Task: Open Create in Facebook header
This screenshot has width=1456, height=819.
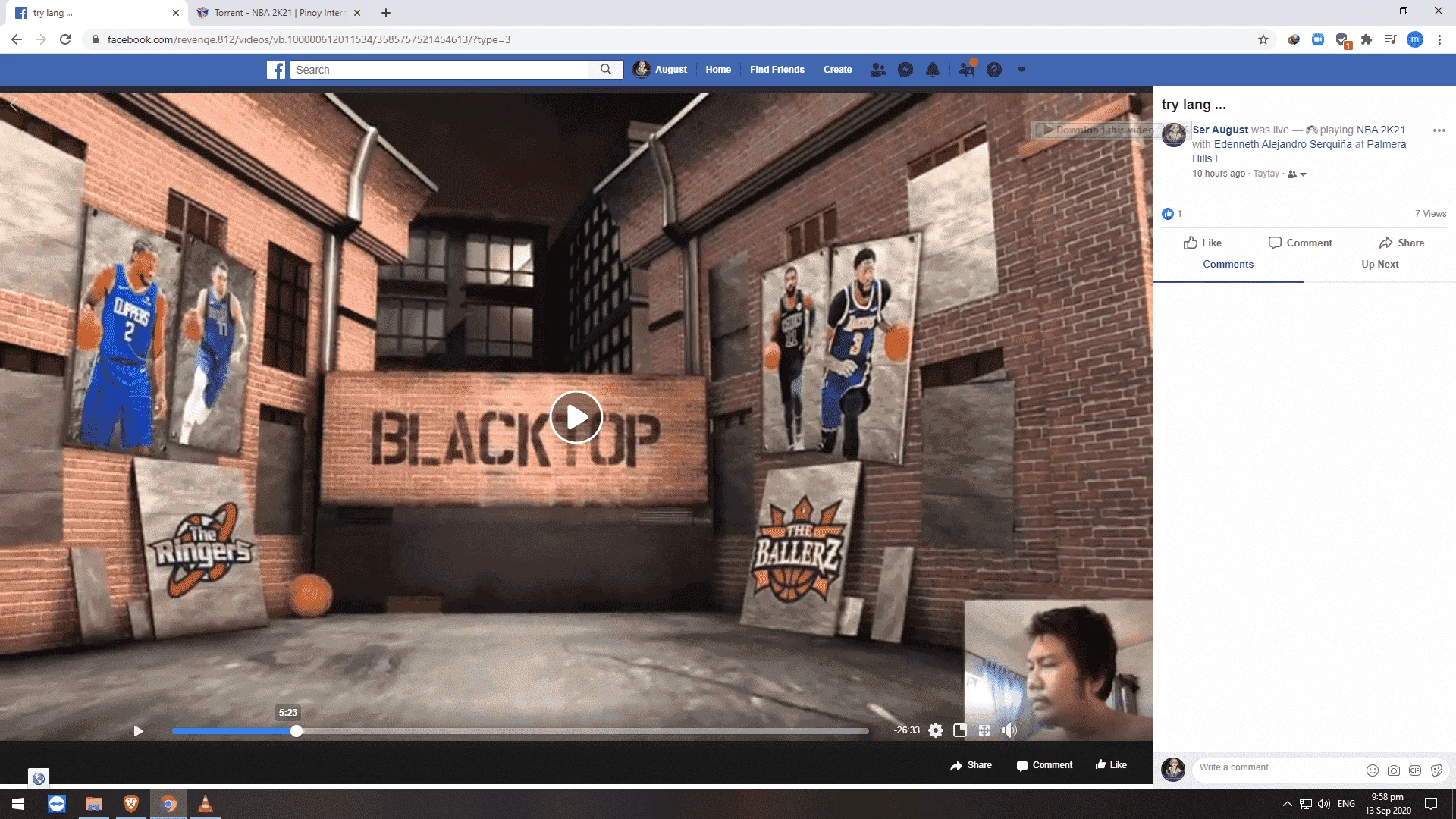Action: point(837,70)
